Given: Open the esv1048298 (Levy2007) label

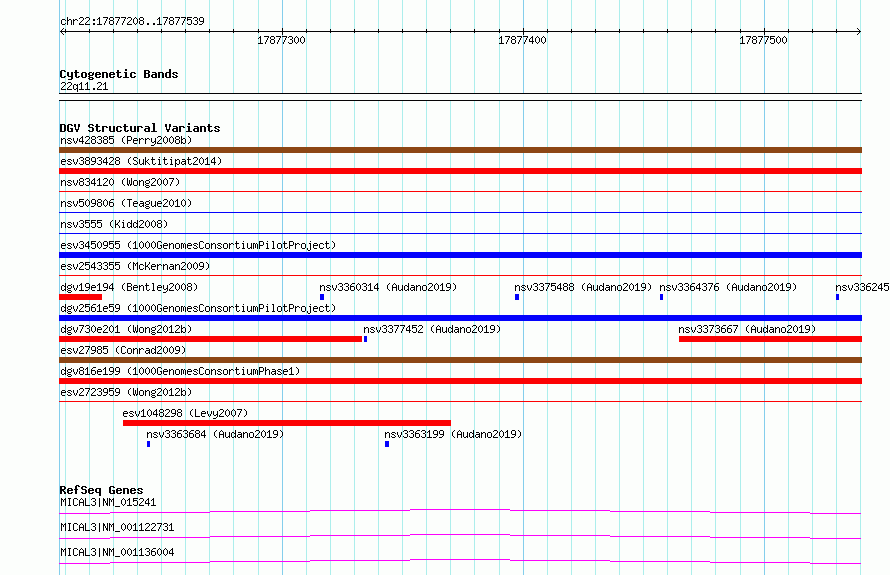Looking at the screenshot, I should (x=186, y=413).
